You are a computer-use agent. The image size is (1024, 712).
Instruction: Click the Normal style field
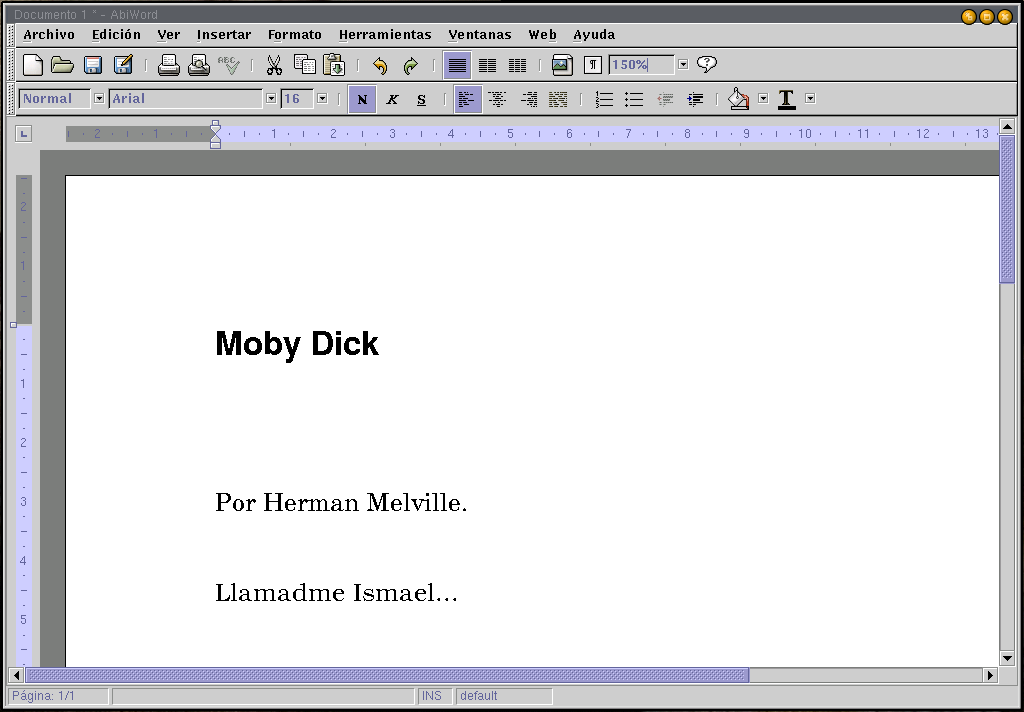pos(54,99)
